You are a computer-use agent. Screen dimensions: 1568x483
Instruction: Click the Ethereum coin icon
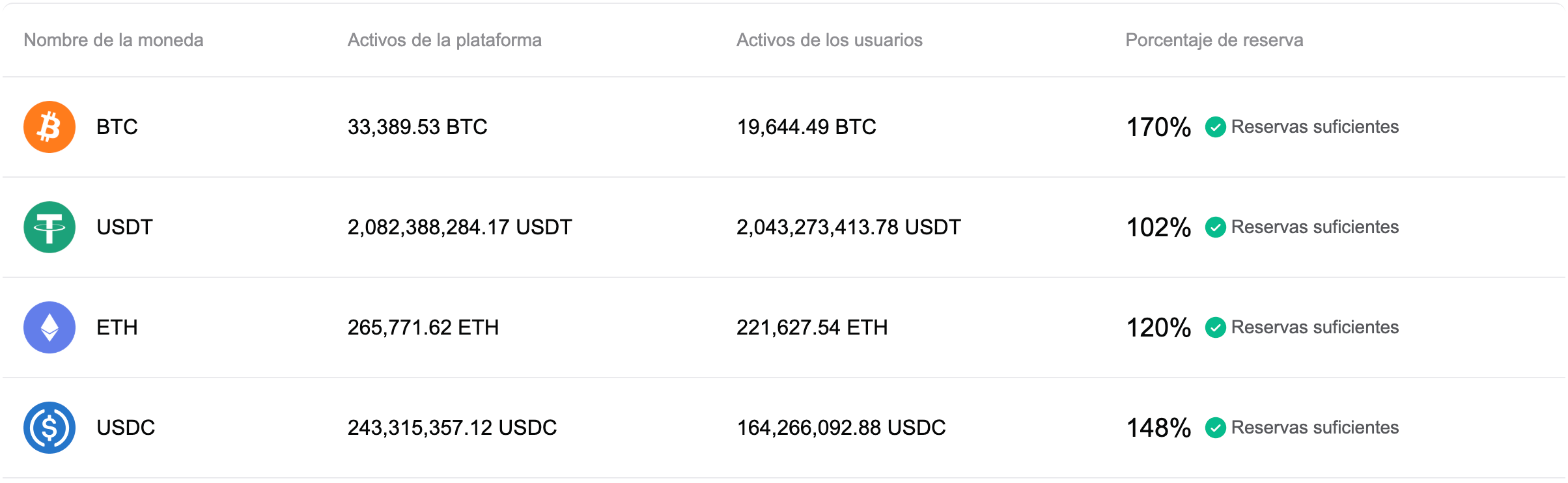pyautogui.click(x=49, y=327)
